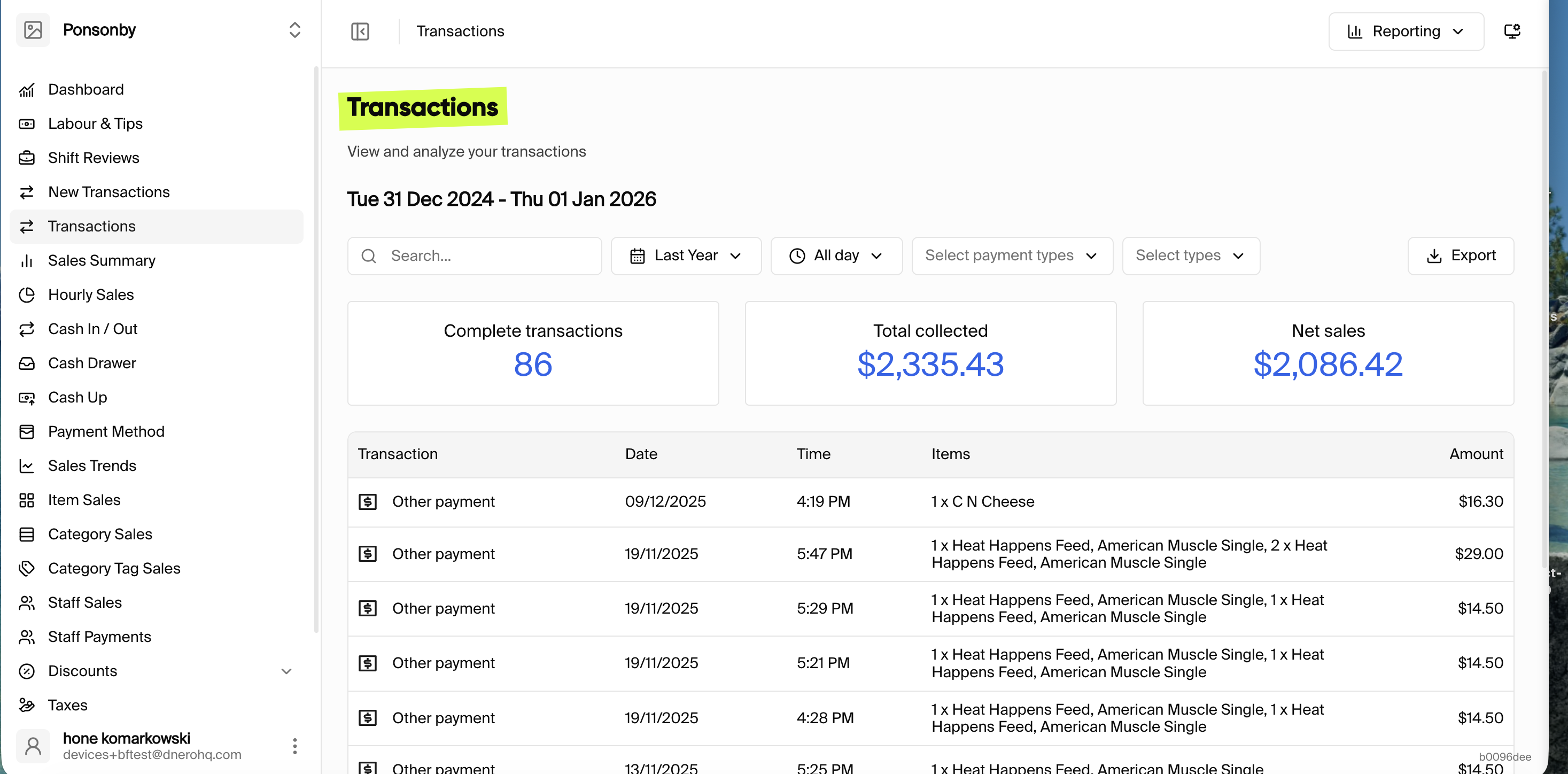
Task: Expand the Discounts submenu chevron
Action: coord(286,671)
